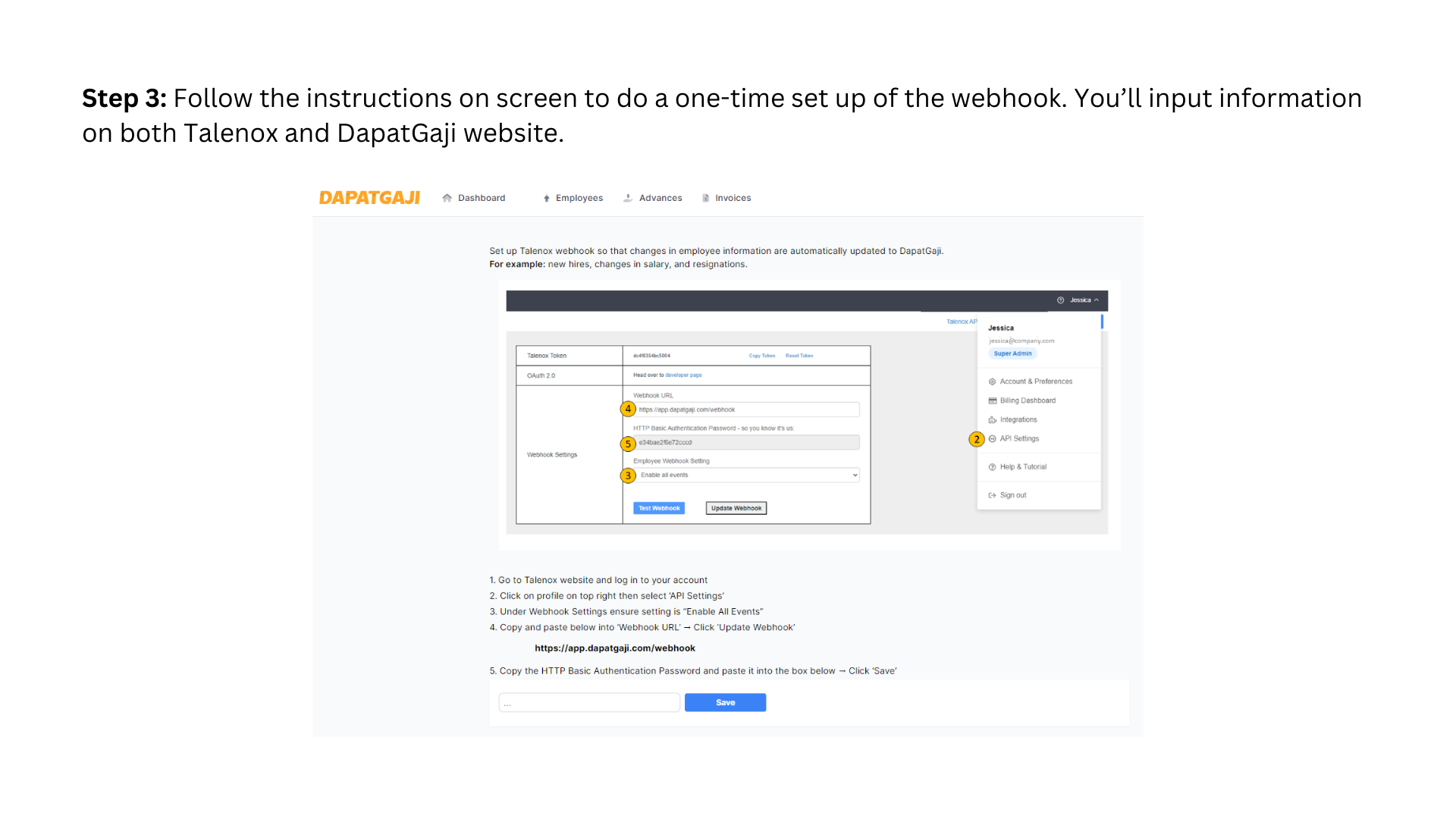1456x819 pixels.
Task: Open Help & Tutorial from the menu
Action: click(1024, 467)
